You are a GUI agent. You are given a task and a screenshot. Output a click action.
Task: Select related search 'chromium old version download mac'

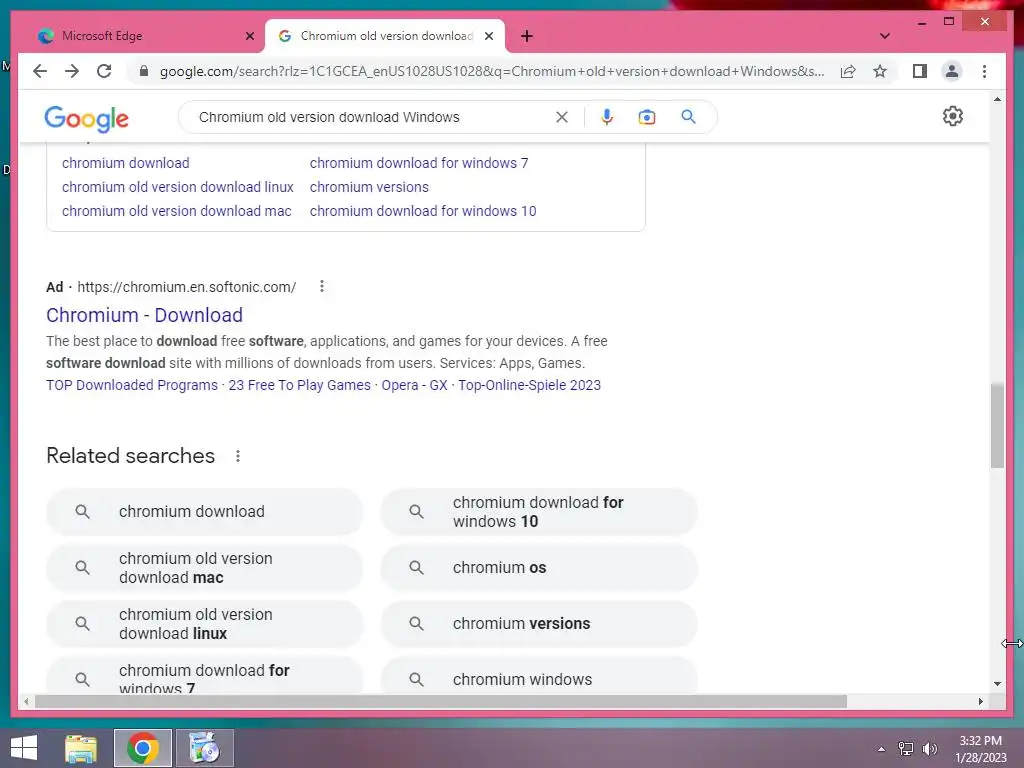[x=204, y=568]
